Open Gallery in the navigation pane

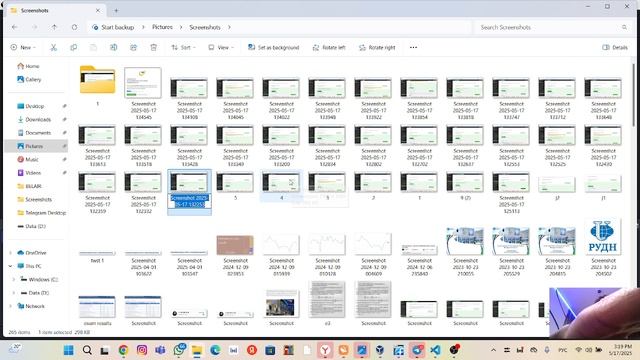tap(29, 79)
